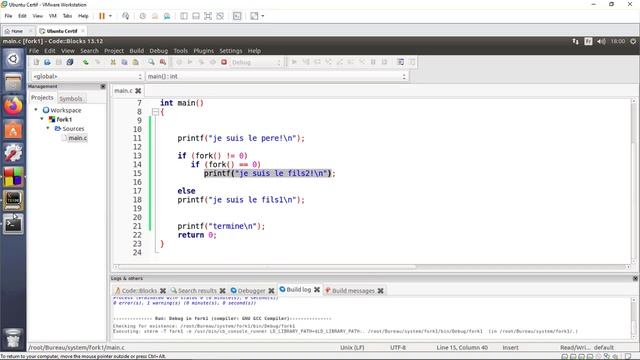Collapse the Sources folder node

pyautogui.click(x=48, y=128)
